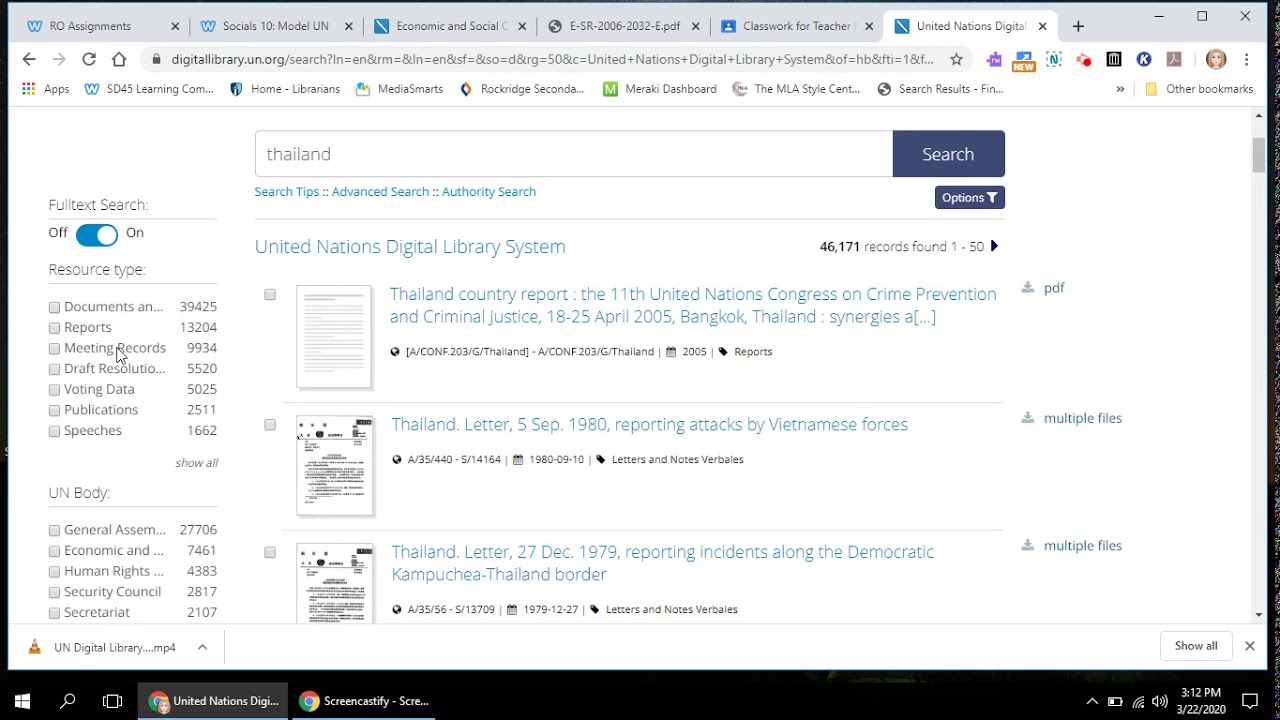Open the Options filter dropdown
This screenshot has width=1280, height=720.
click(x=969, y=197)
